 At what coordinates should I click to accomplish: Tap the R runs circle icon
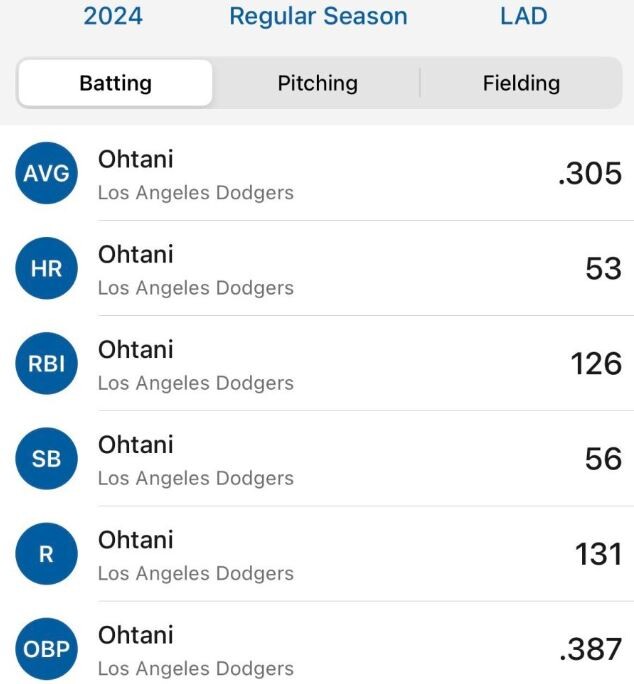pyautogui.click(x=46, y=554)
